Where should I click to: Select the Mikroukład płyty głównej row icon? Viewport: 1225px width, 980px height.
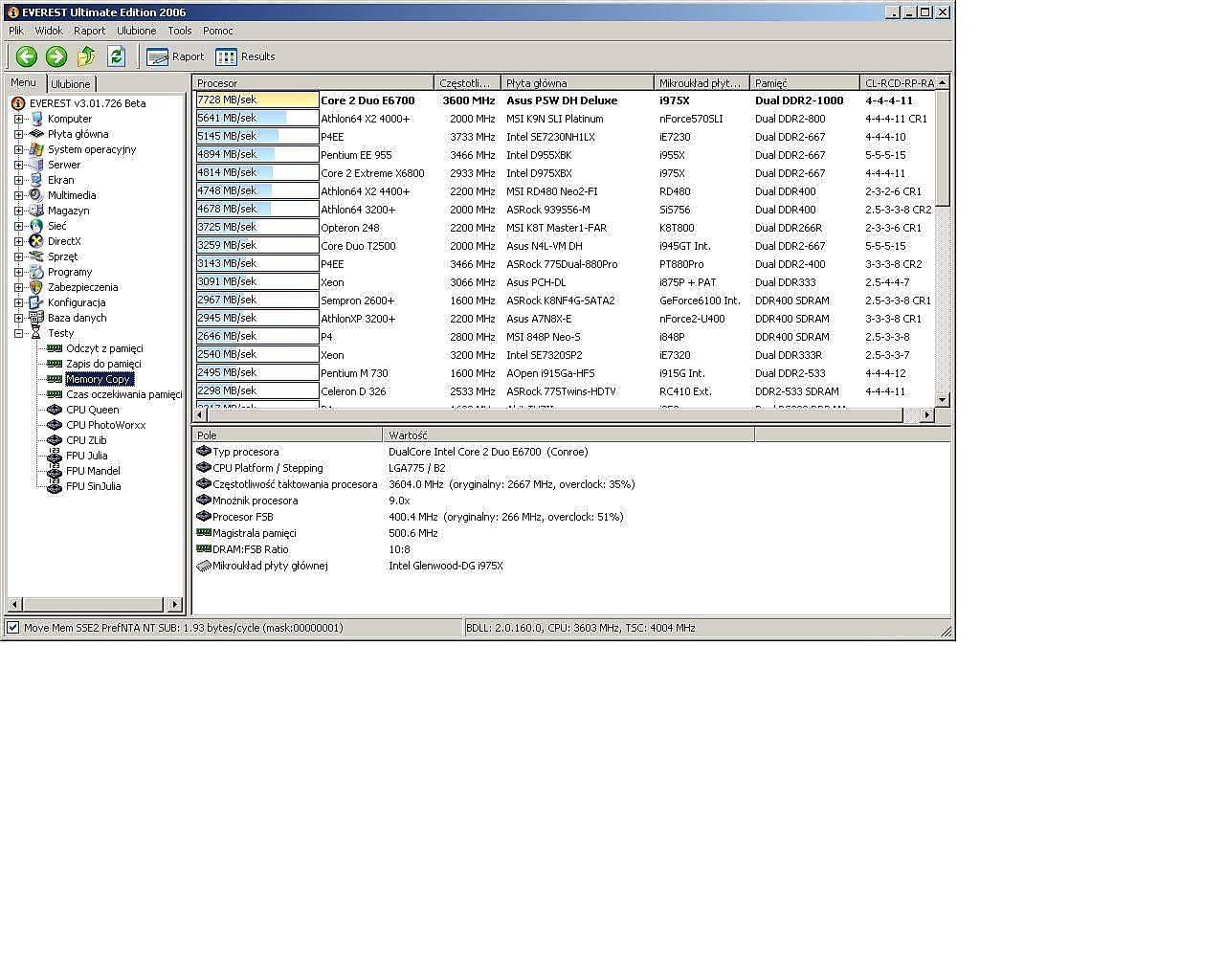coord(203,566)
